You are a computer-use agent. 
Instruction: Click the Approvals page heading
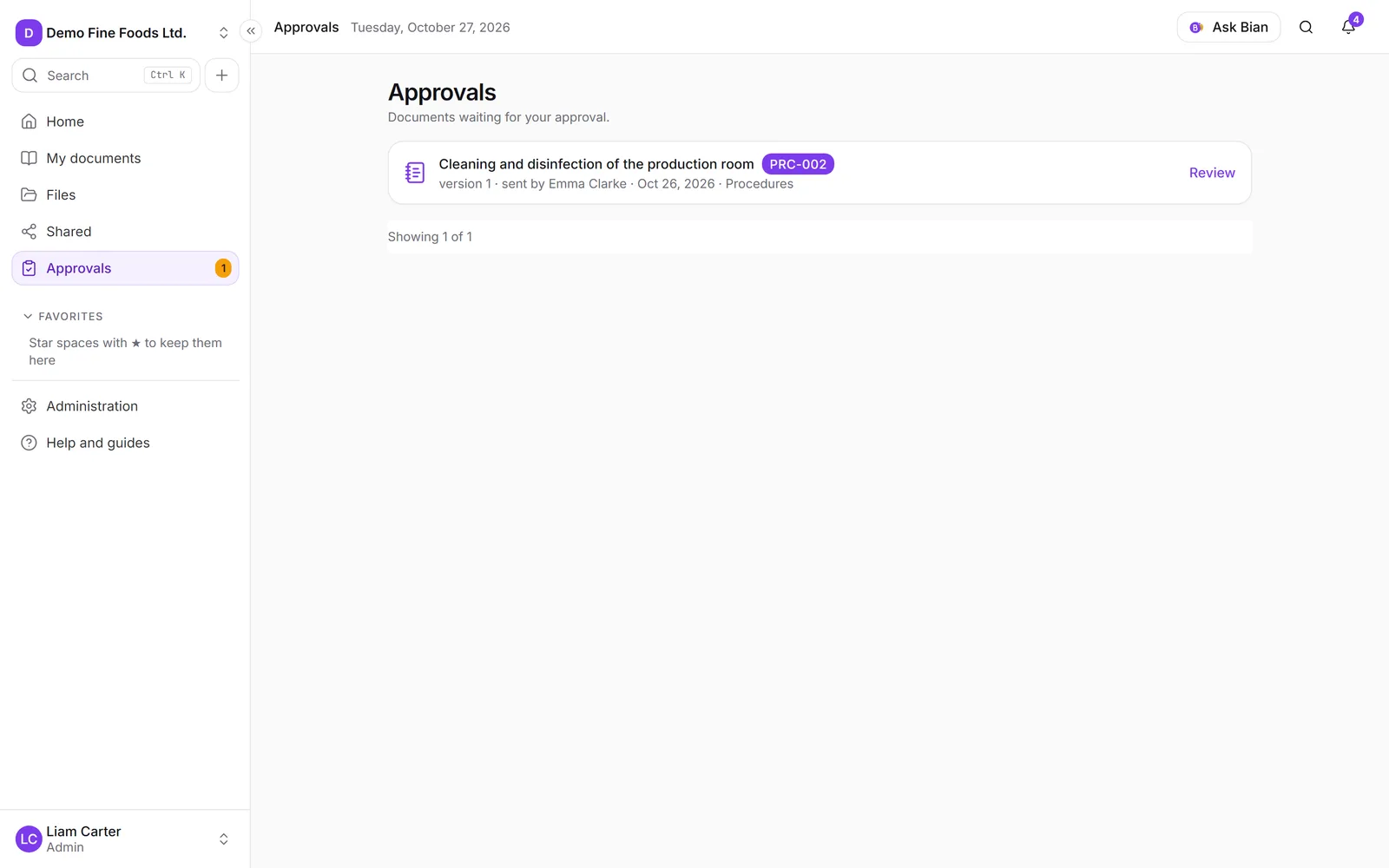(x=442, y=92)
